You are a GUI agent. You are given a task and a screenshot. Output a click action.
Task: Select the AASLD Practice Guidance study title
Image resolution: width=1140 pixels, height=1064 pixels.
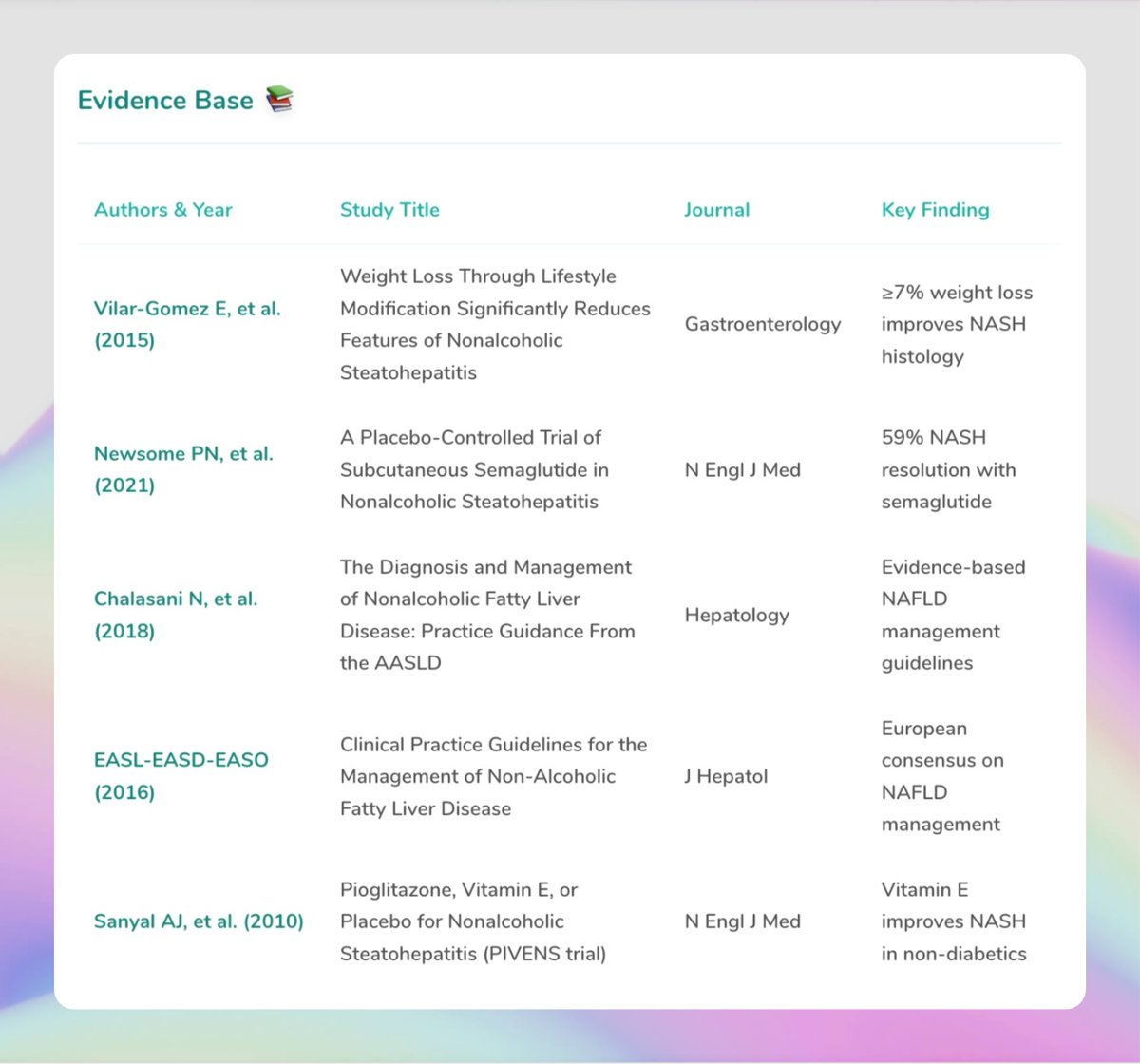point(486,615)
